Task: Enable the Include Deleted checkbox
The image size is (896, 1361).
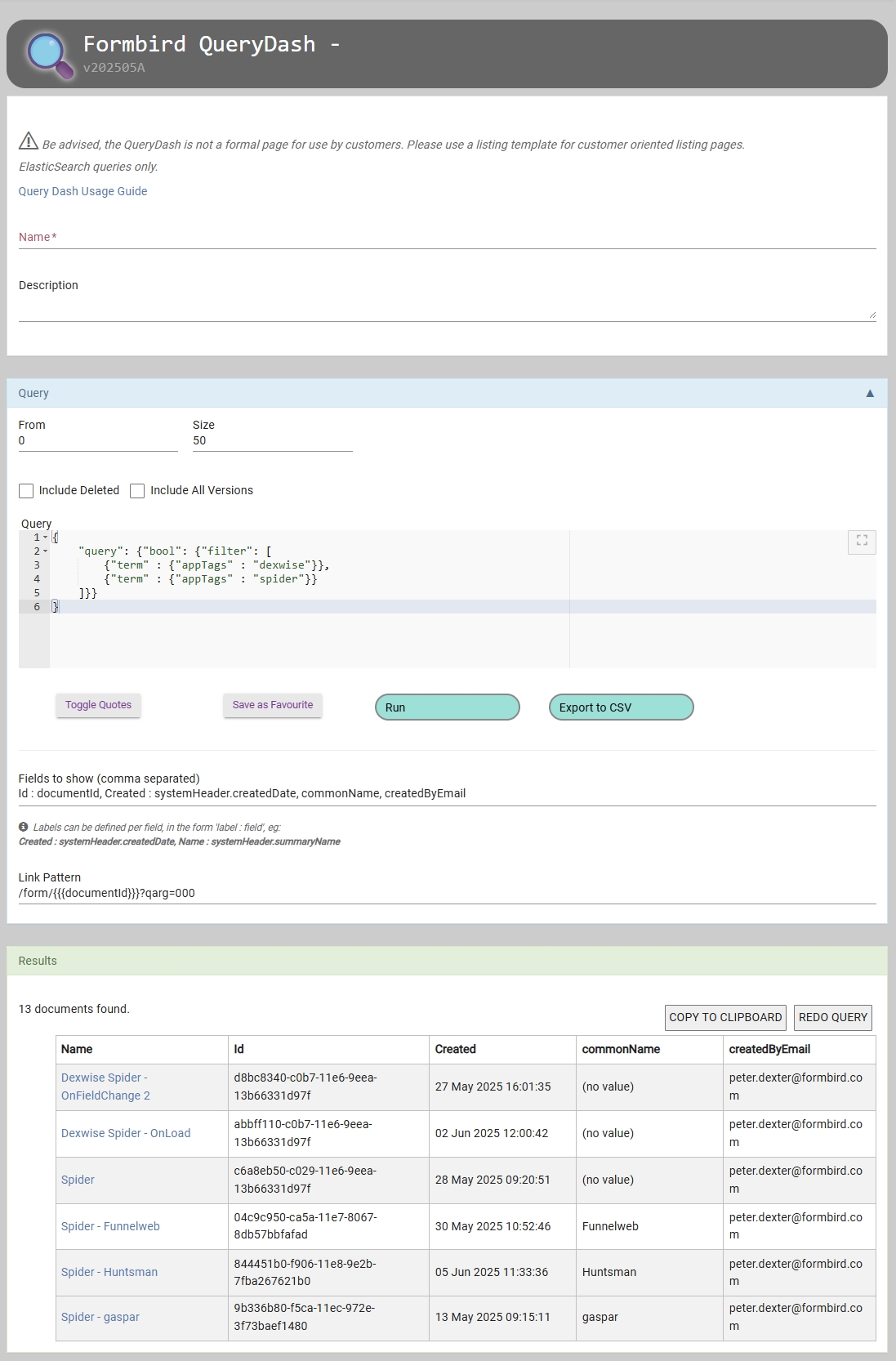Action: [x=26, y=491]
